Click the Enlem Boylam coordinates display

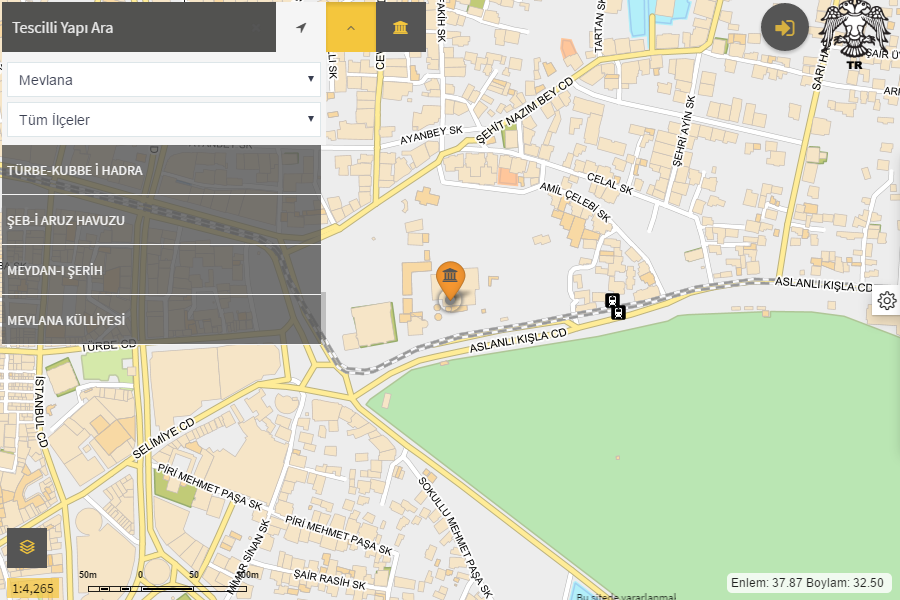click(x=807, y=582)
